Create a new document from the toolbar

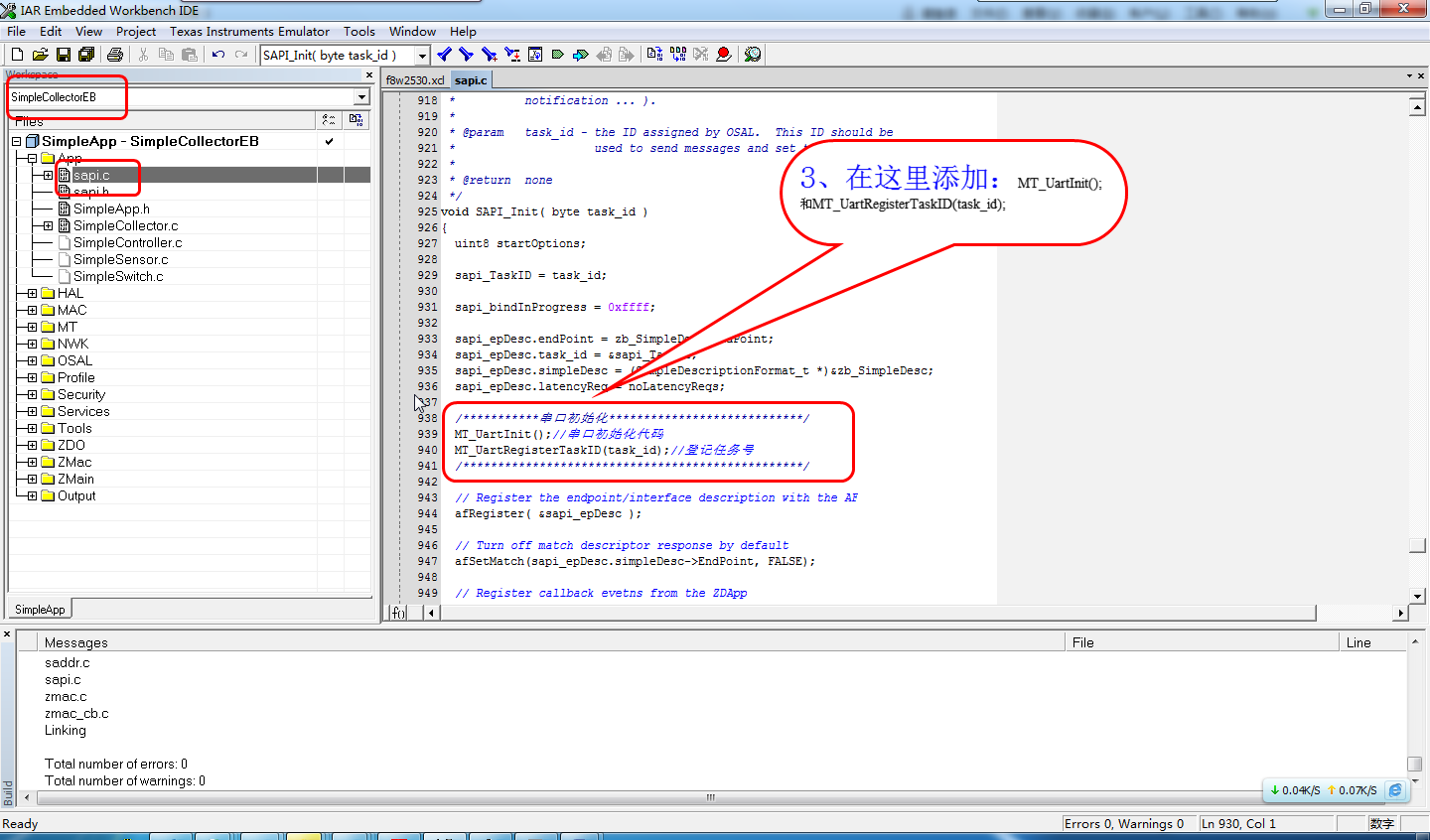(17, 55)
